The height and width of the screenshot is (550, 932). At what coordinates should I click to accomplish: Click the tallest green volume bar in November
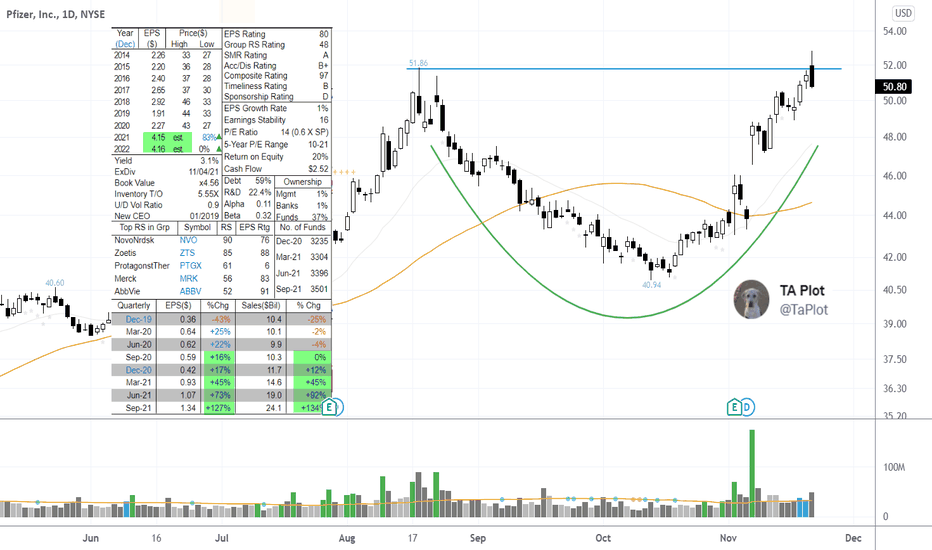pyautogui.click(x=752, y=473)
